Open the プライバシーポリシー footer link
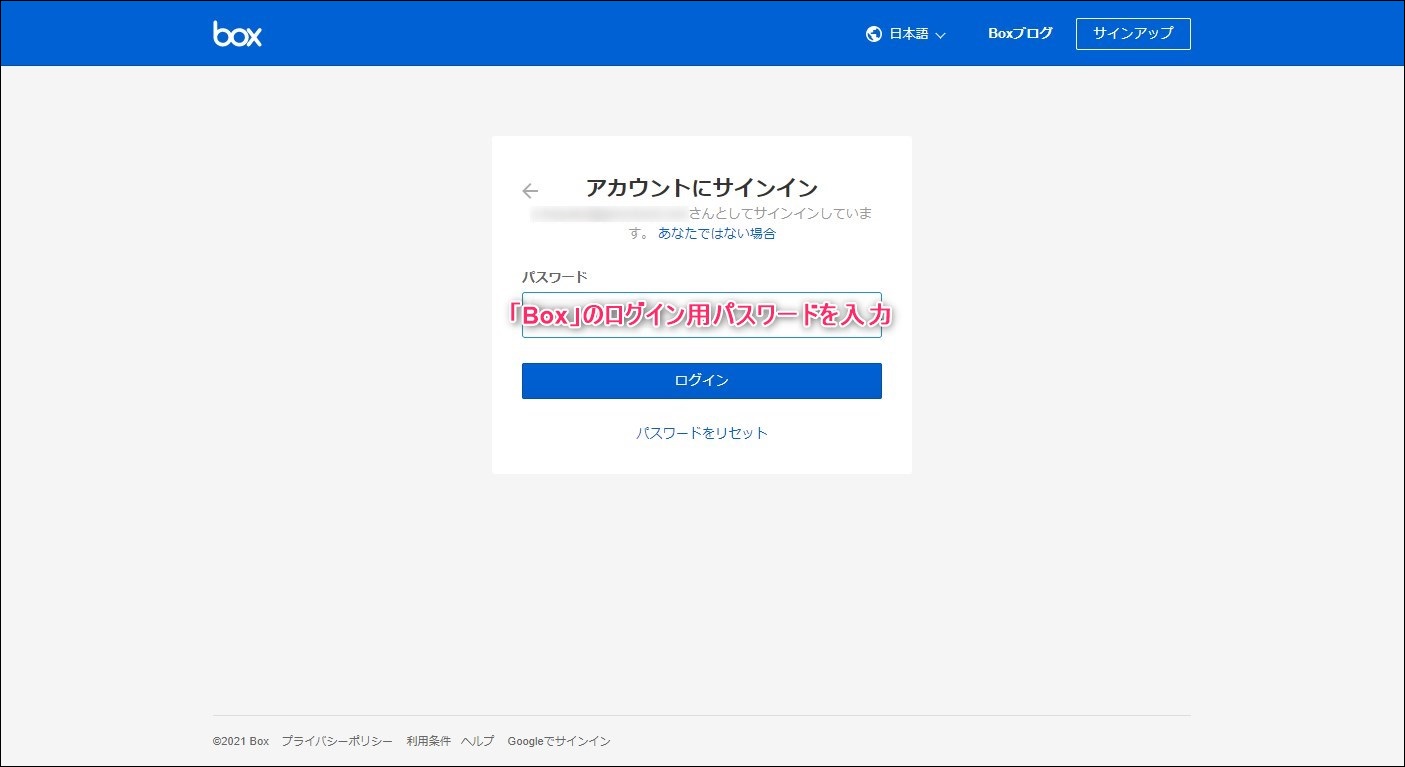Viewport: 1405px width, 767px height. 337,741
